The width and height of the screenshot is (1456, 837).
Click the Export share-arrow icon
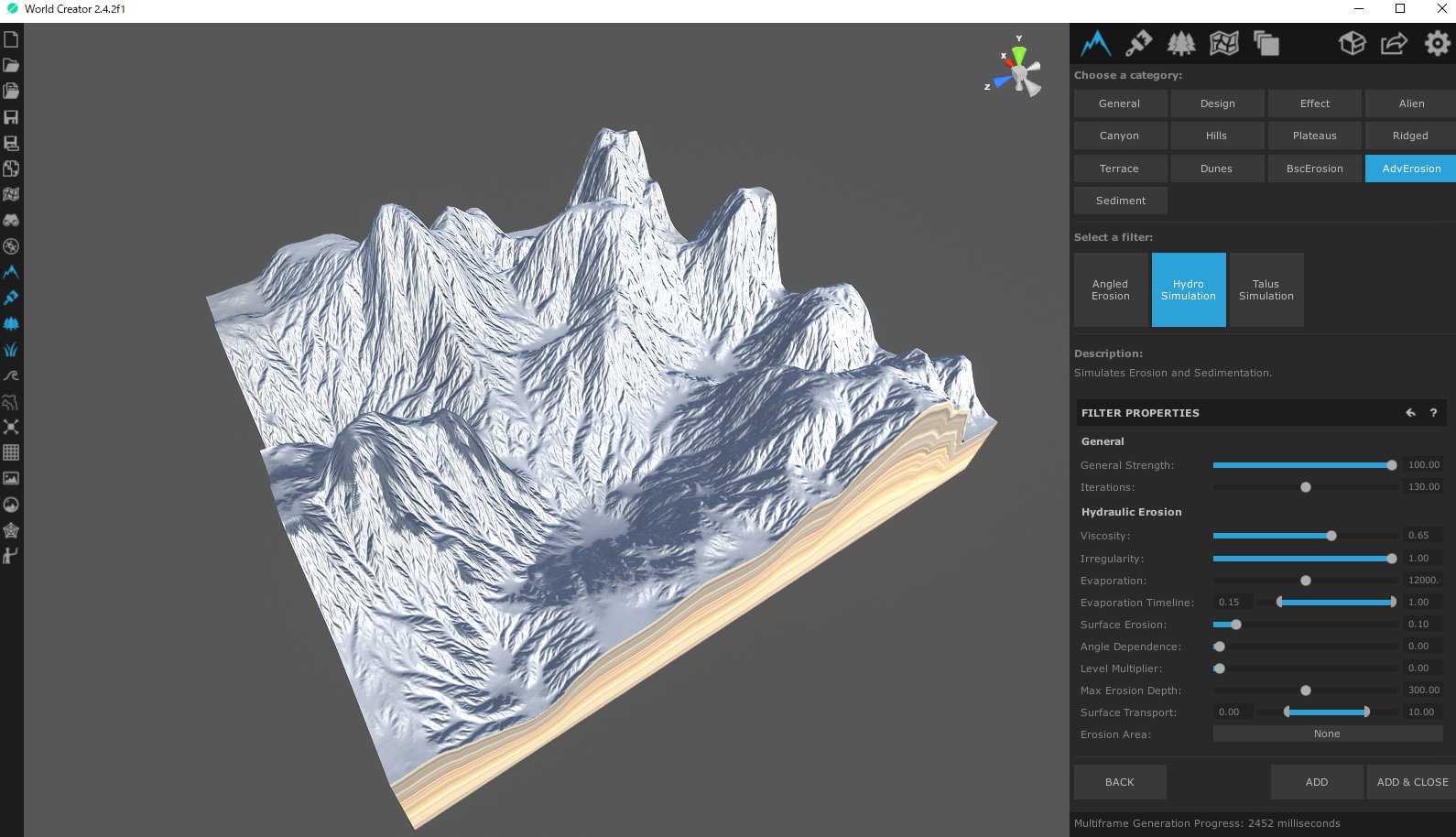coord(1394,43)
